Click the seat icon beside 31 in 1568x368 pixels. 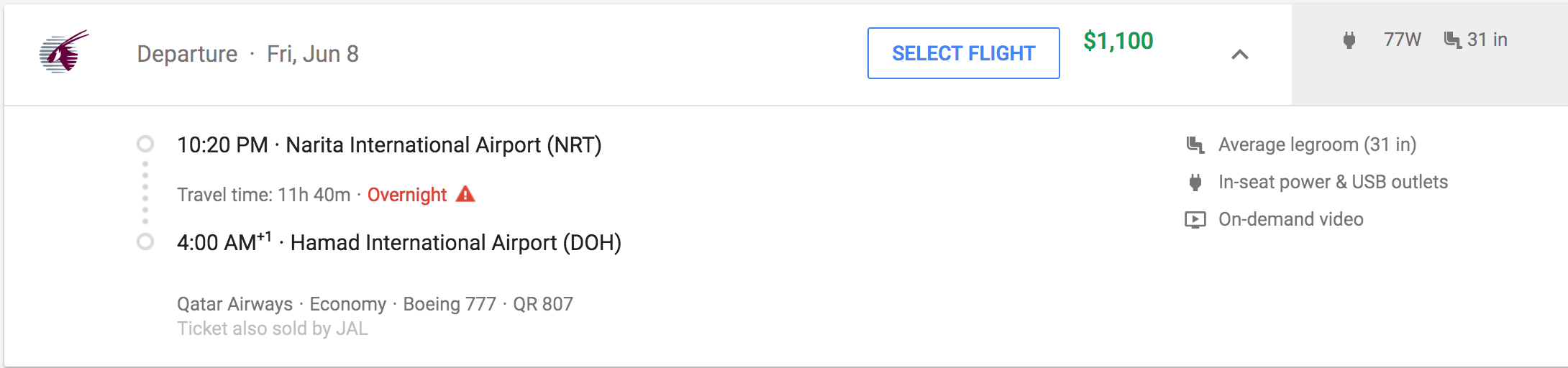(x=1452, y=40)
